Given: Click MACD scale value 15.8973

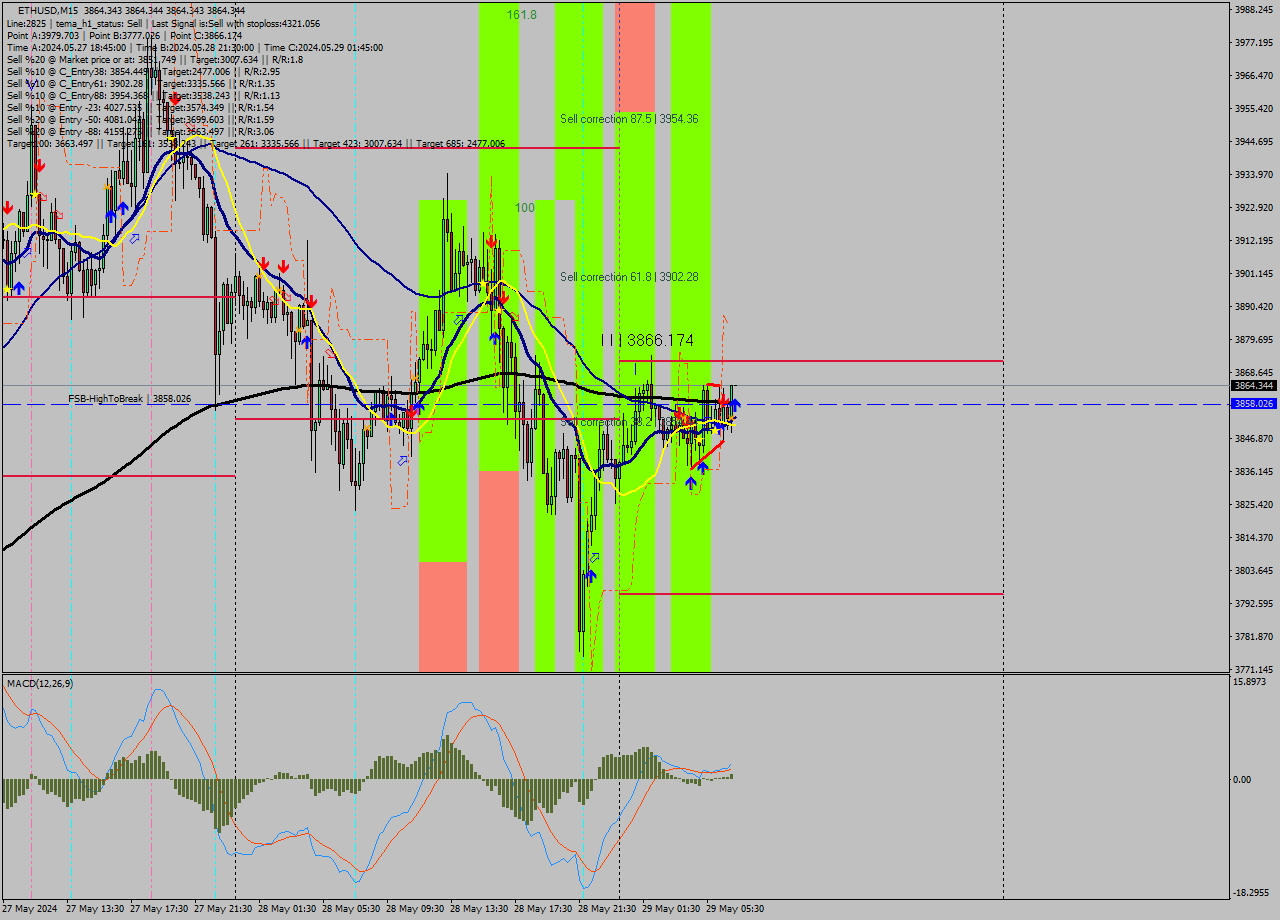Looking at the screenshot, I should click(x=1252, y=681).
